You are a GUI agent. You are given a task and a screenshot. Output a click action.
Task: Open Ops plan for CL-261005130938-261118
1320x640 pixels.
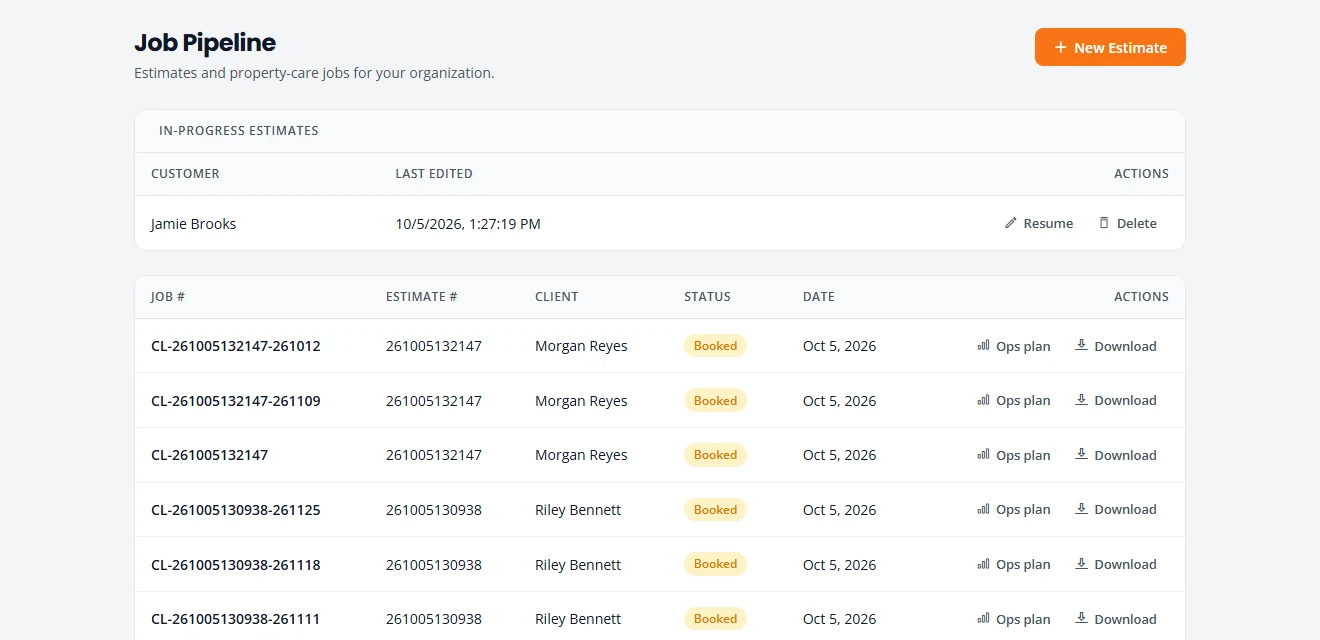point(1014,564)
